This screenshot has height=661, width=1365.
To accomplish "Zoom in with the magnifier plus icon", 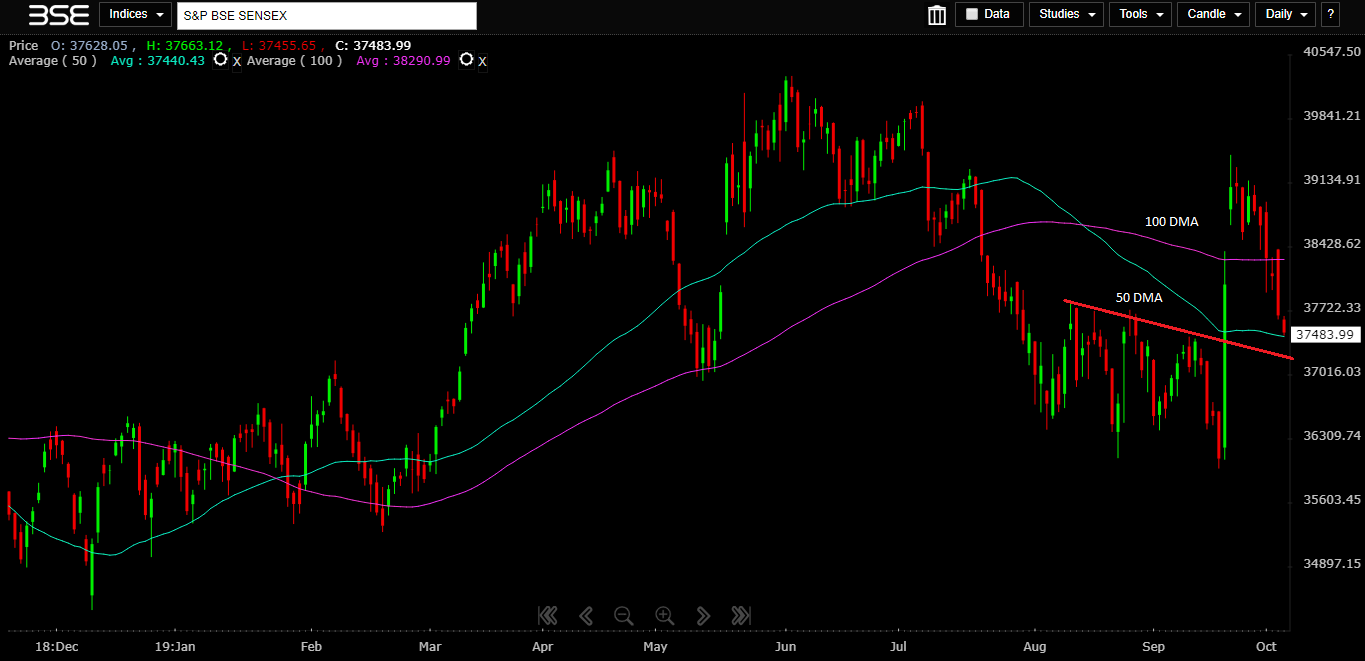I will click(664, 616).
